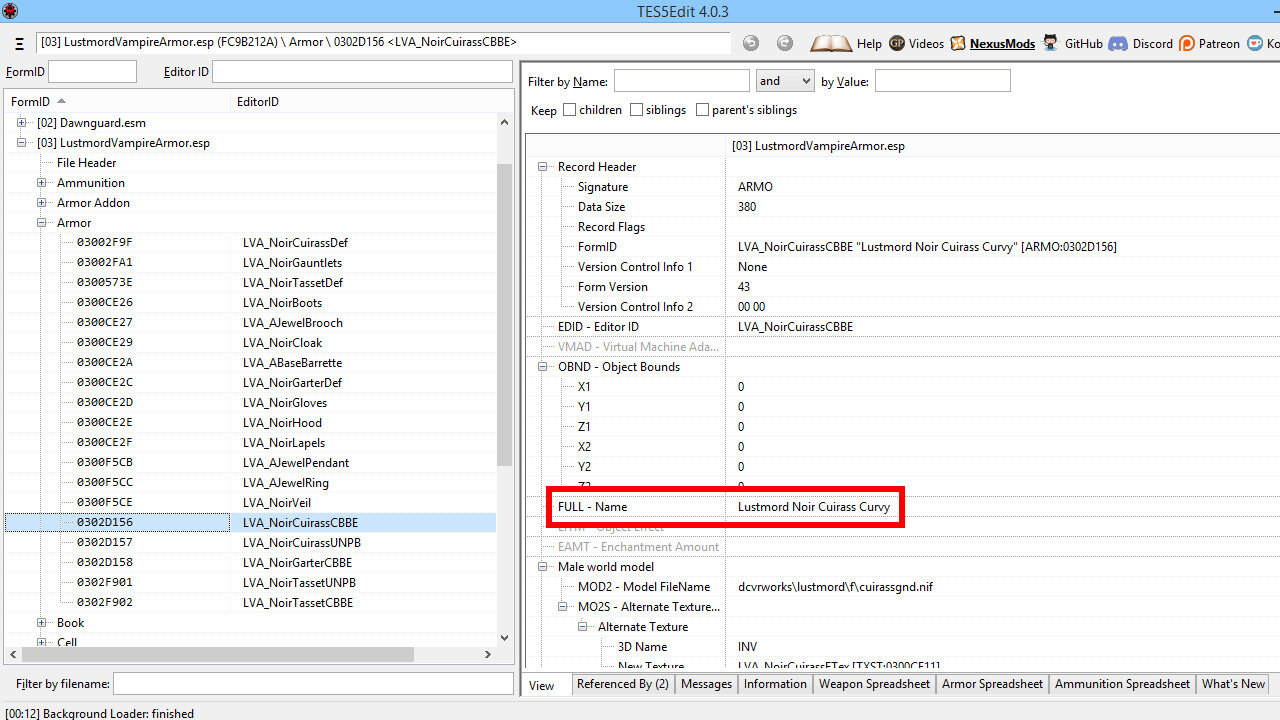Open the hamburger main menu
The width and height of the screenshot is (1280, 720).
pos(19,44)
